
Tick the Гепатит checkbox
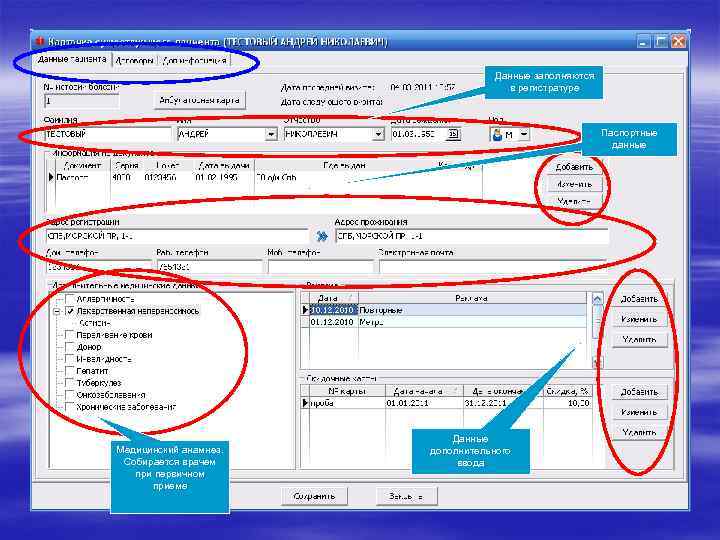click(70, 371)
